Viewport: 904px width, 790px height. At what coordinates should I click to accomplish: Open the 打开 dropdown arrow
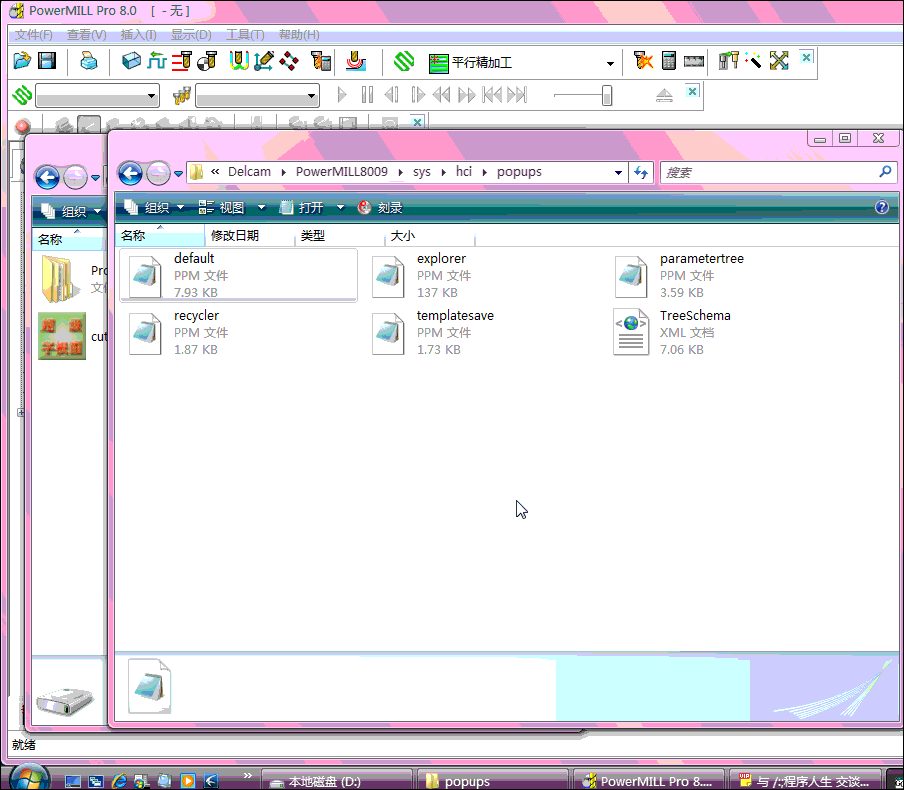tap(341, 207)
